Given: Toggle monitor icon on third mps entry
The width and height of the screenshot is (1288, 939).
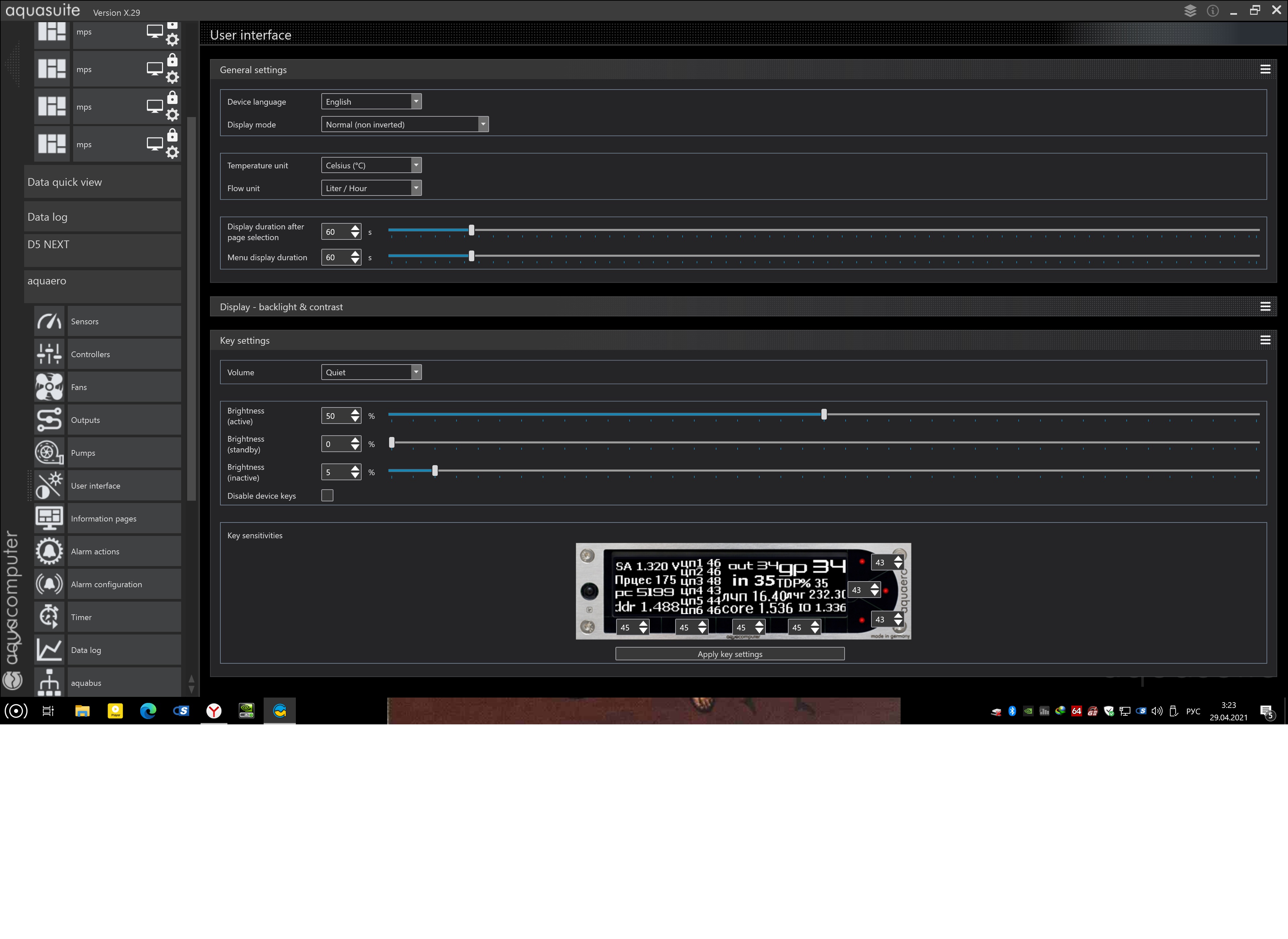Looking at the screenshot, I should (x=154, y=107).
